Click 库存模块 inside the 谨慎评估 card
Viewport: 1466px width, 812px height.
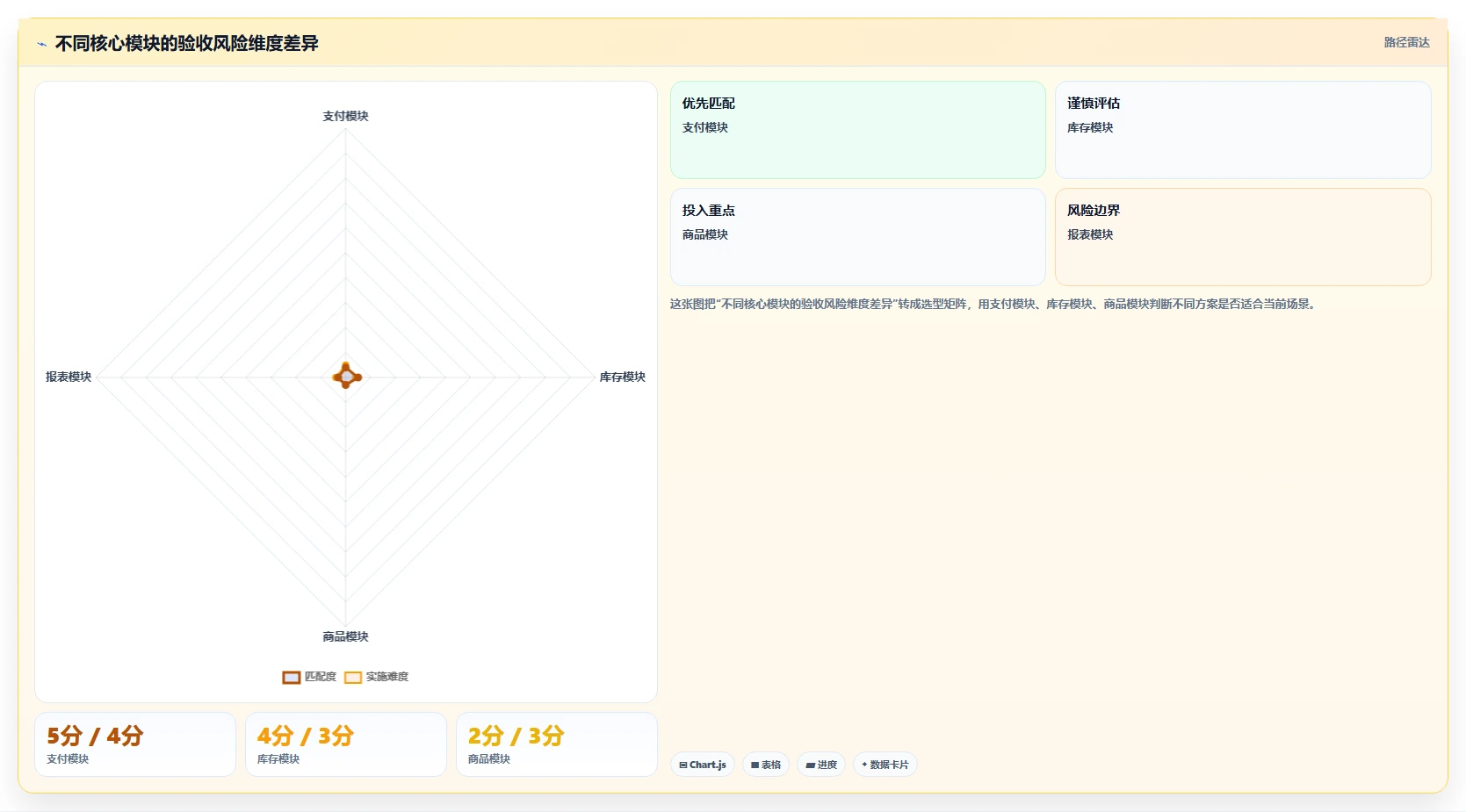(x=1090, y=127)
